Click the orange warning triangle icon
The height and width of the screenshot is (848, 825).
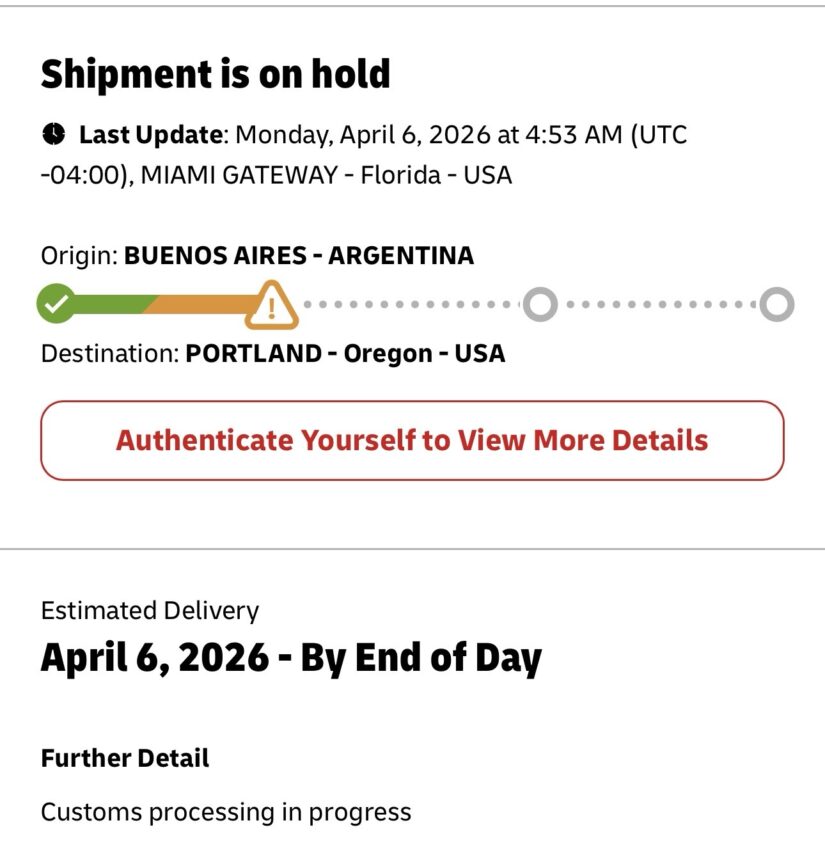[271, 304]
